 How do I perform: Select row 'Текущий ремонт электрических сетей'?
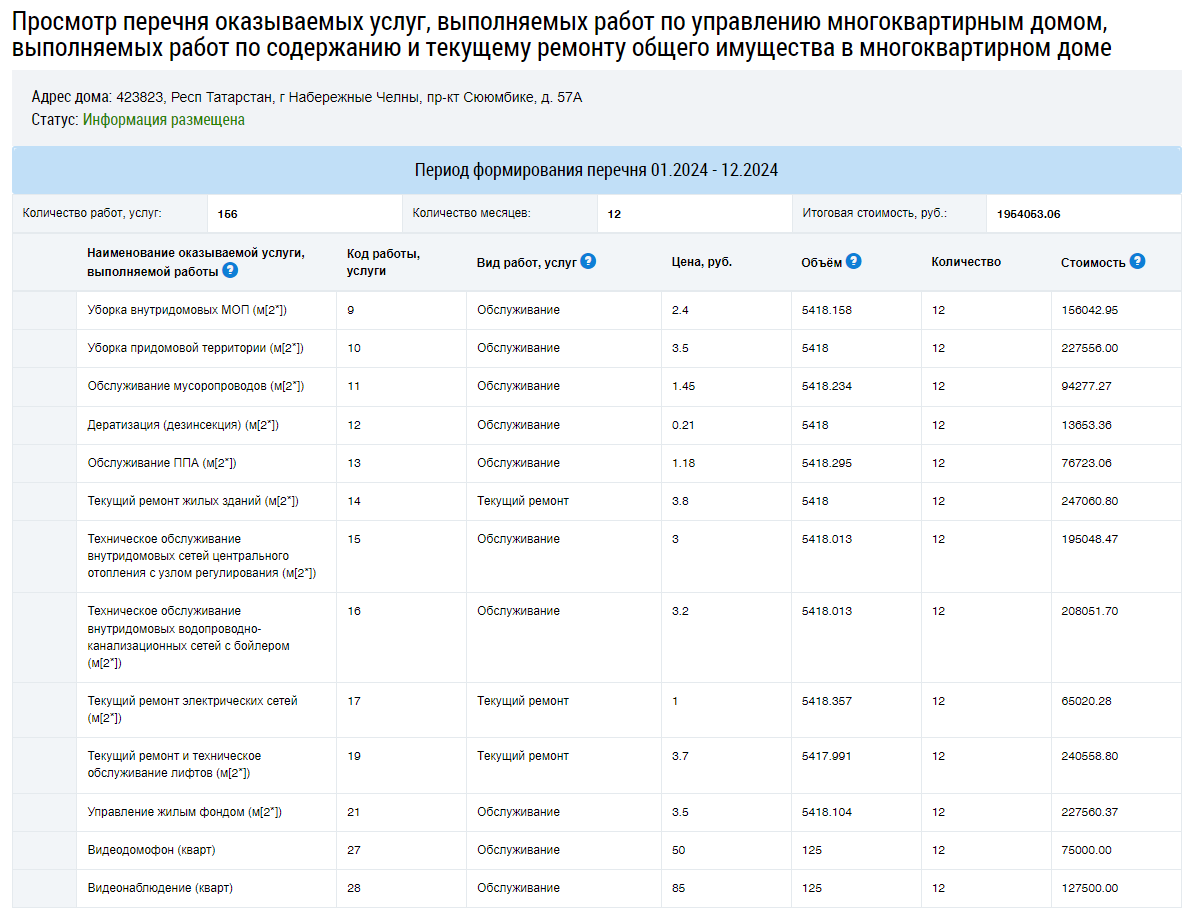[x=596, y=710]
